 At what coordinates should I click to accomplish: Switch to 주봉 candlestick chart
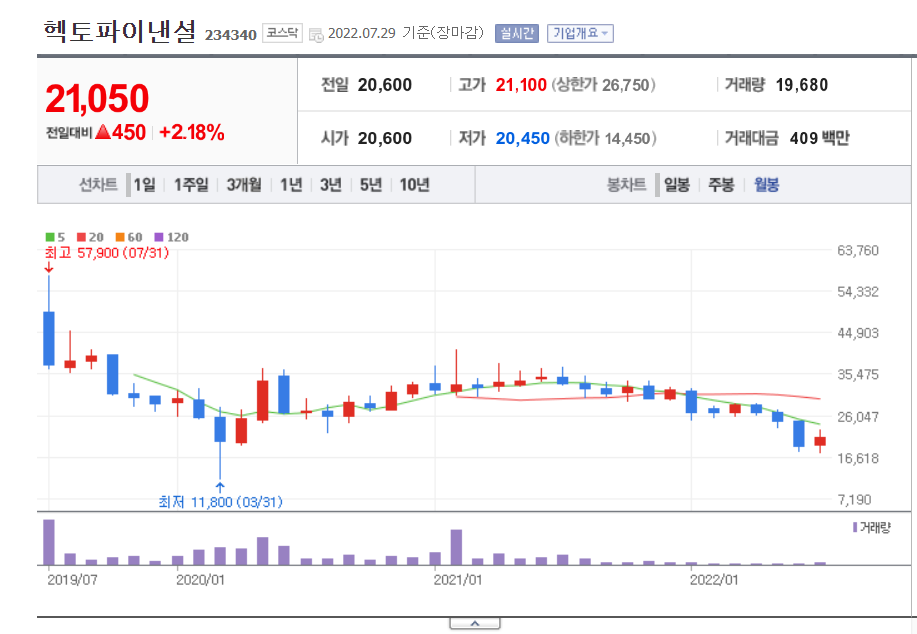[x=721, y=185]
